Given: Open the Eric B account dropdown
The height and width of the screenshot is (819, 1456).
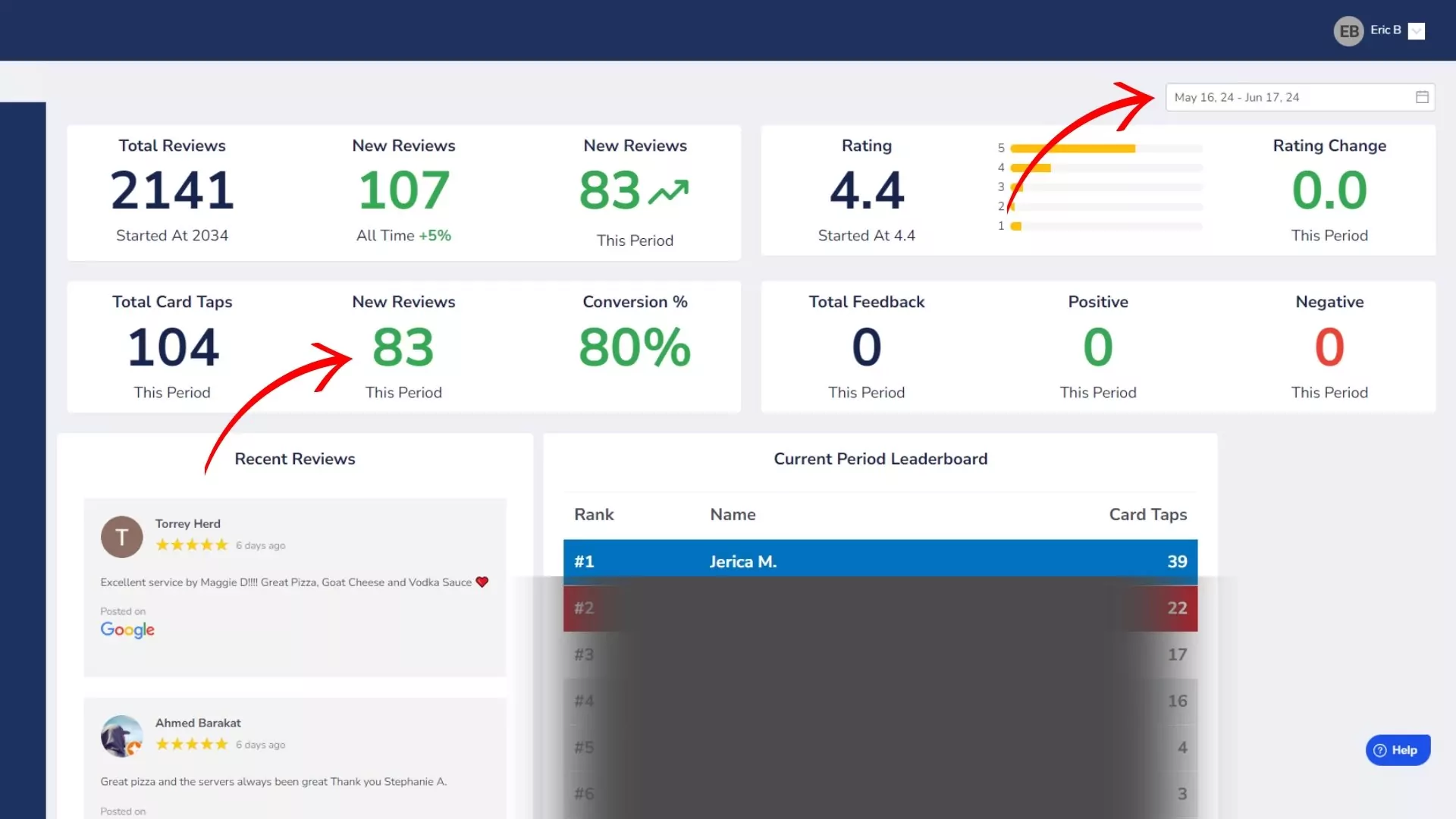Looking at the screenshot, I should pyautogui.click(x=1416, y=31).
